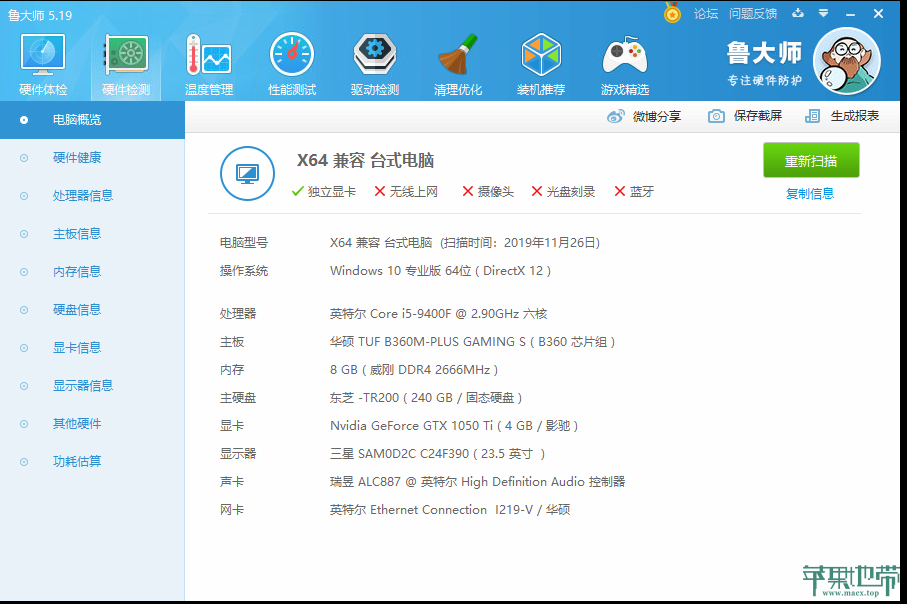The height and width of the screenshot is (604, 907).
Task: Click the 8 GB 威刚 DDR4 memory value
Action: pos(414,370)
